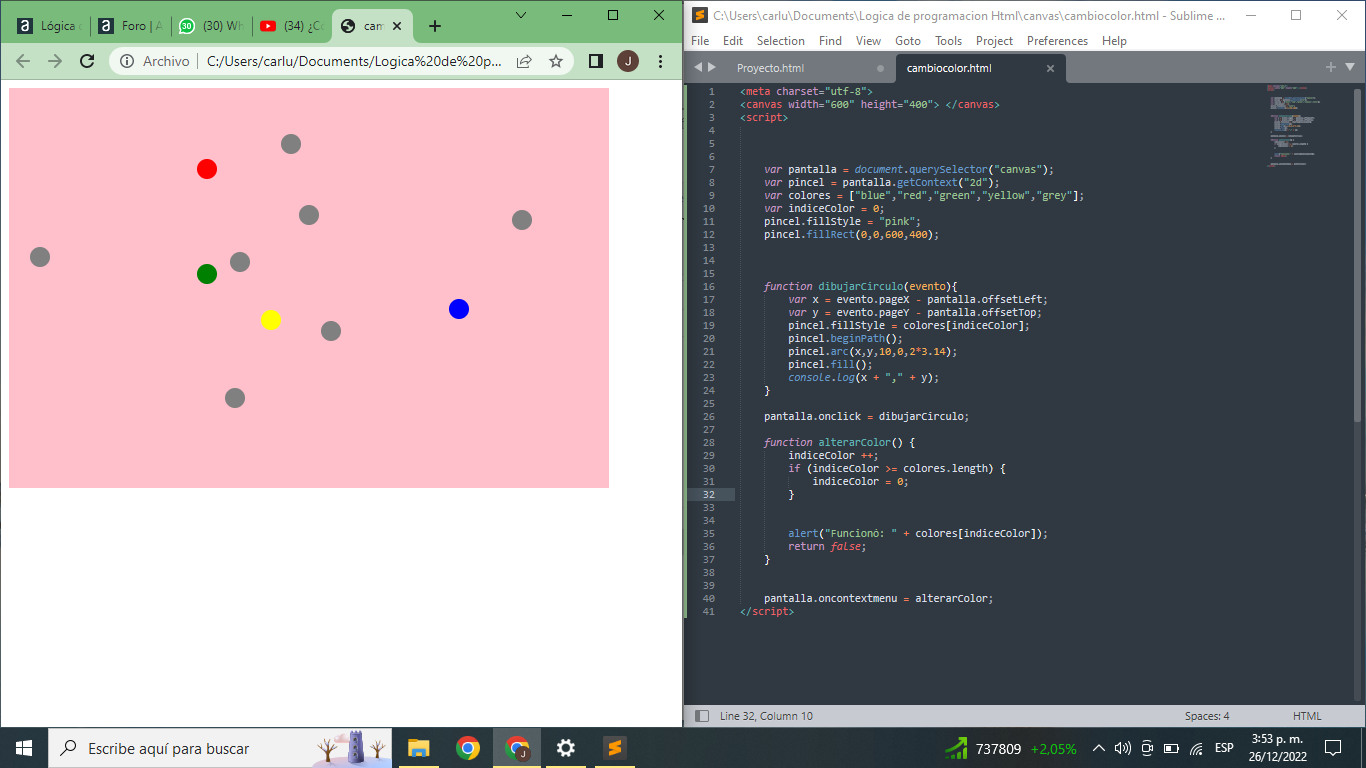Image resolution: width=1366 pixels, height=768 pixels.
Task: Open Chrome's three-dot menu
Action: 660,61
